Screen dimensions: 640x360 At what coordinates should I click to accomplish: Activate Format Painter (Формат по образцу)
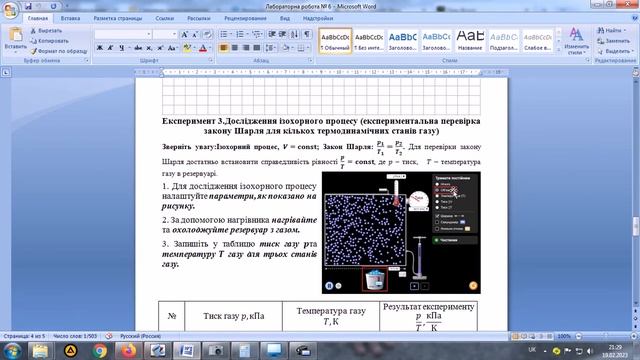point(59,51)
